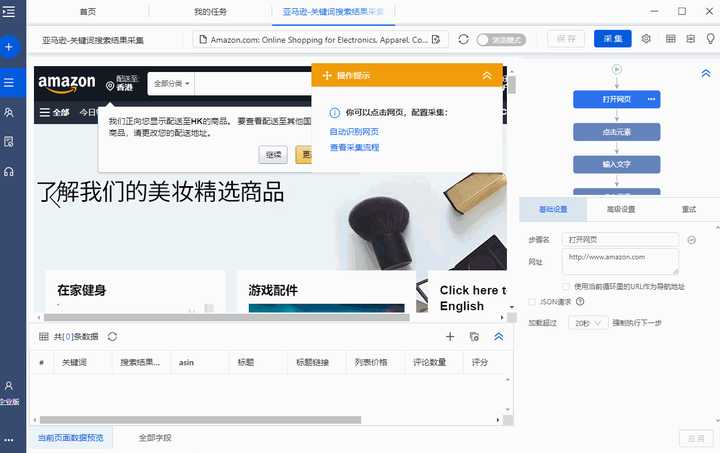Collapse the 操作提示 panel chevron
Image resolution: width=720 pixels, height=453 pixels.
pos(486,75)
